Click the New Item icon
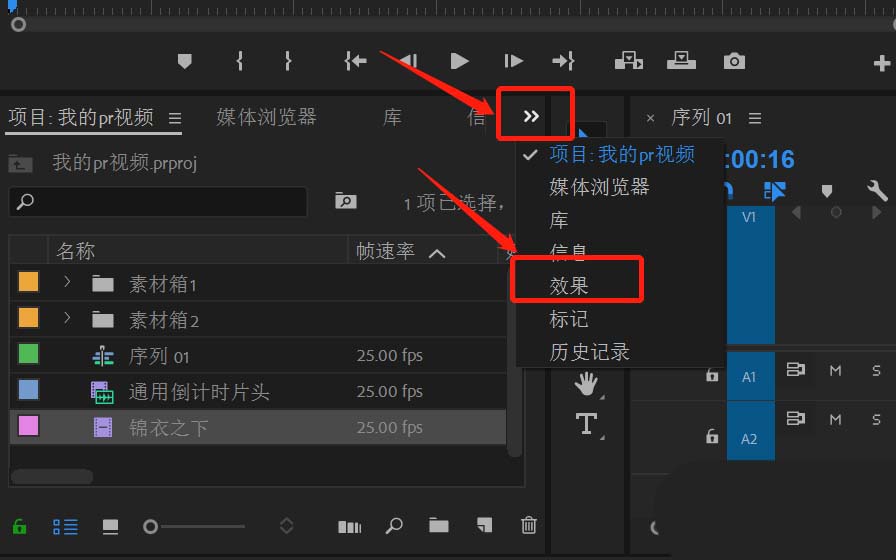Screen dimensions: 896x560 click(x=484, y=525)
